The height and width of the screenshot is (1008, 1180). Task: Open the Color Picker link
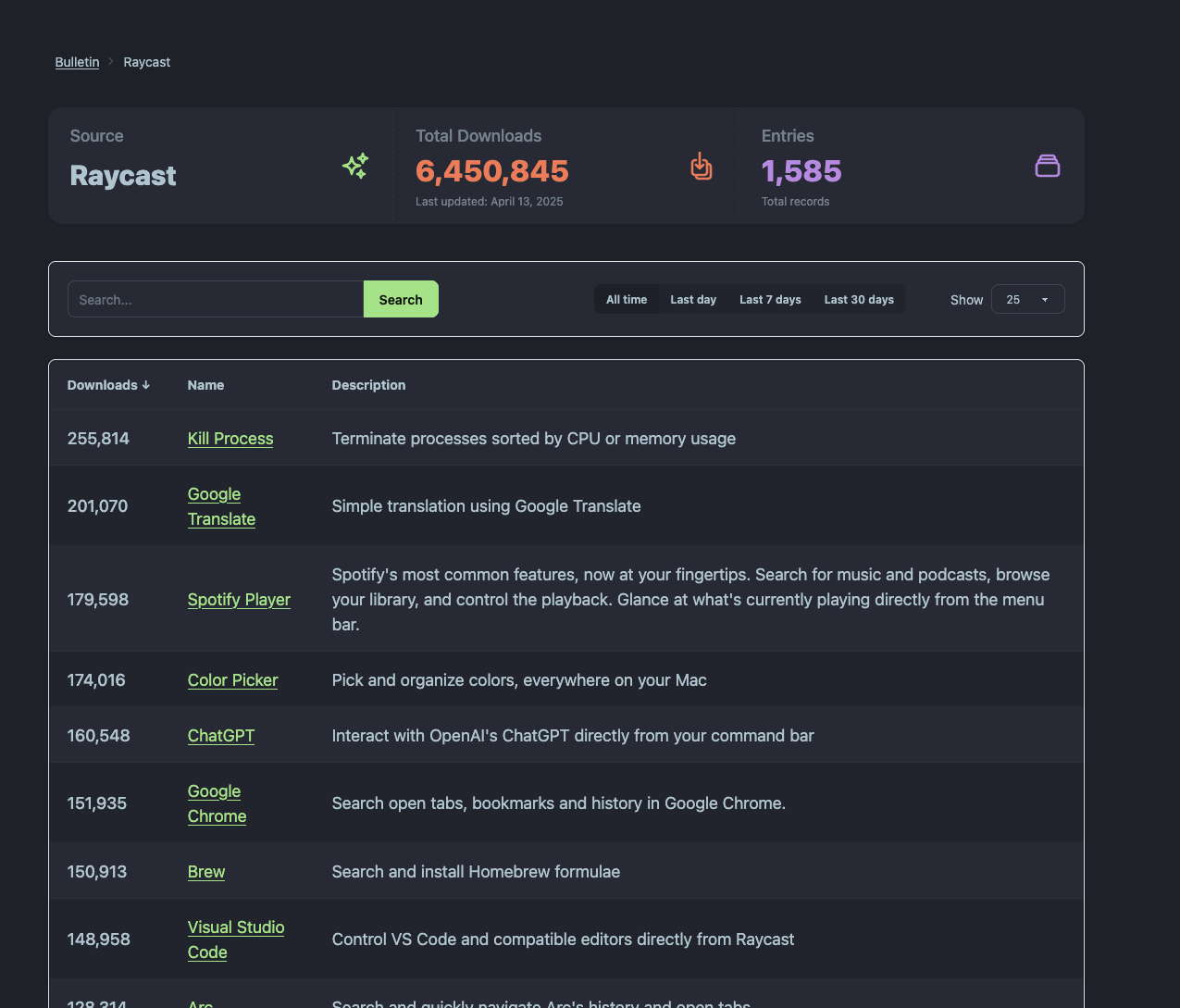pyautogui.click(x=232, y=680)
